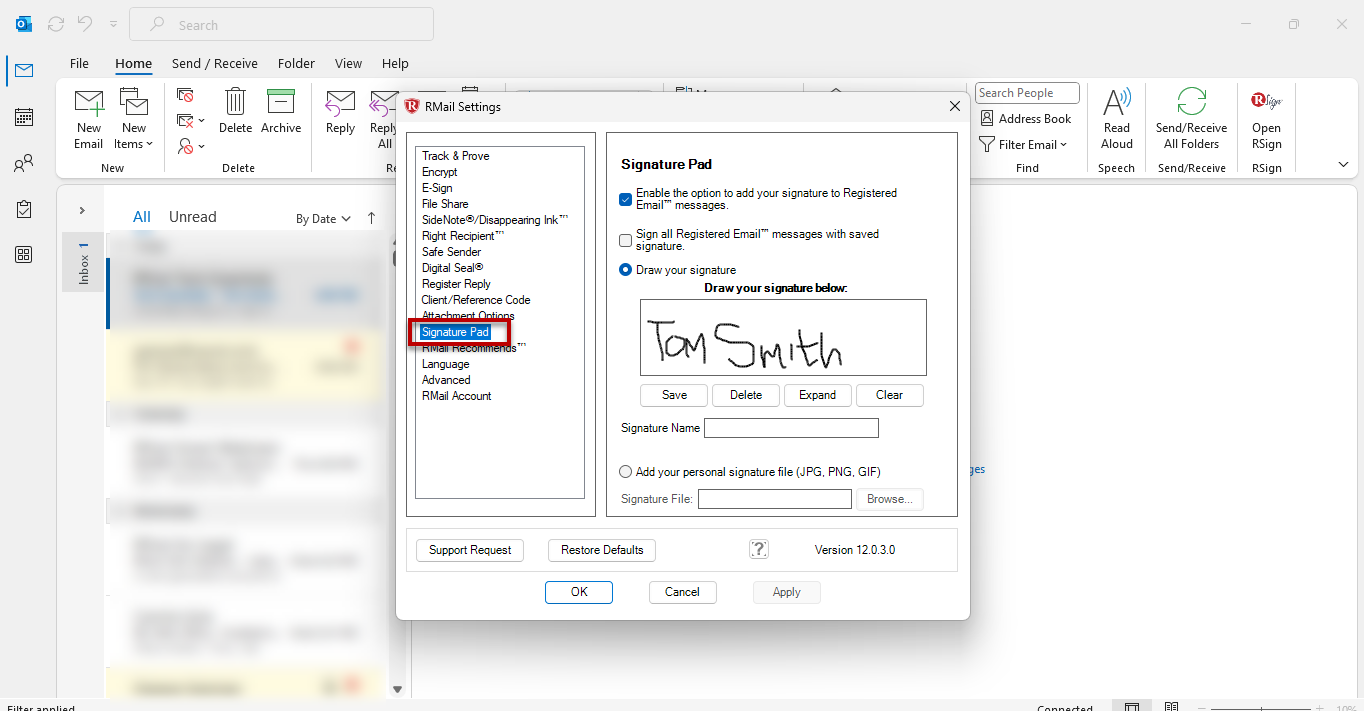Open the More Apps grid in the sidebar

coord(23,255)
